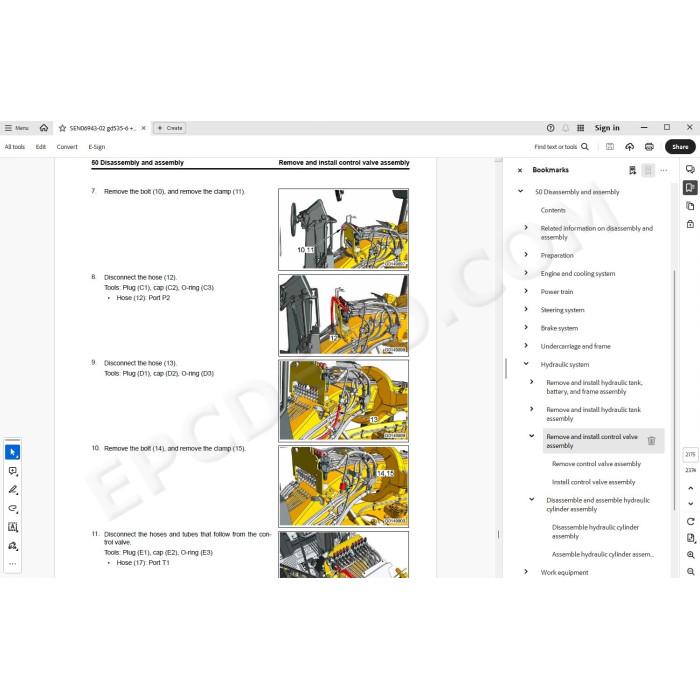Click the upload to cloud icon

[629, 147]
